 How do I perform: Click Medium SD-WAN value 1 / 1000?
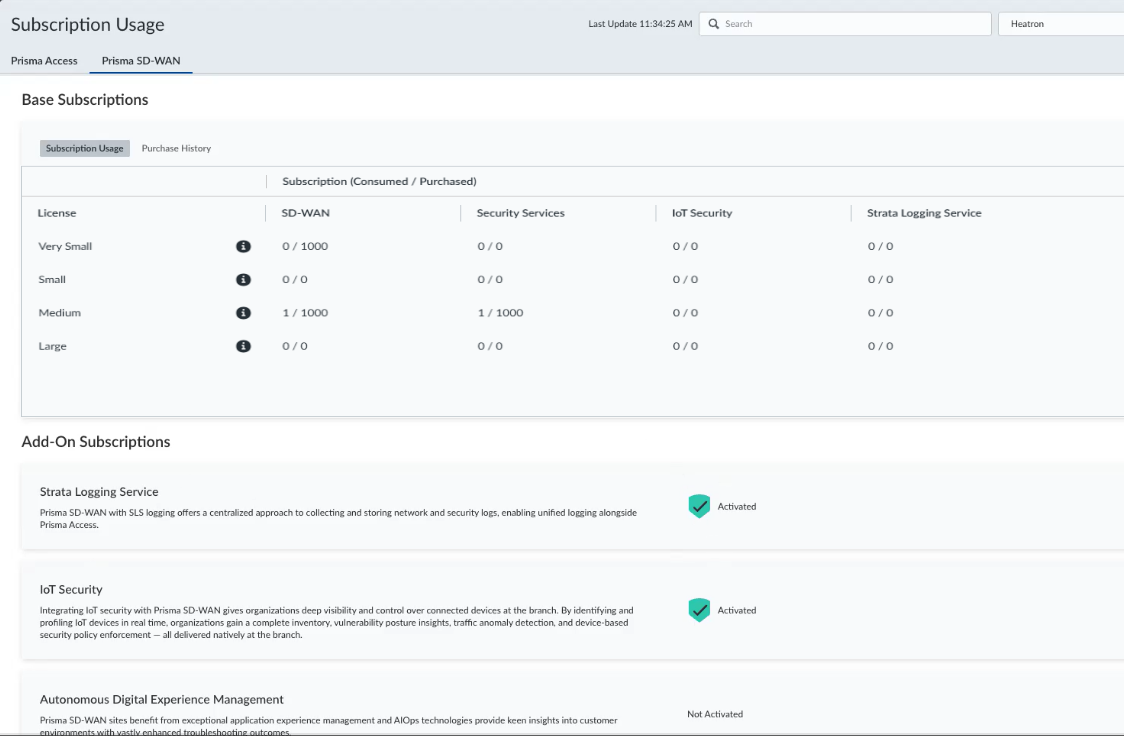pyautogui.click(x=305, y=313)
